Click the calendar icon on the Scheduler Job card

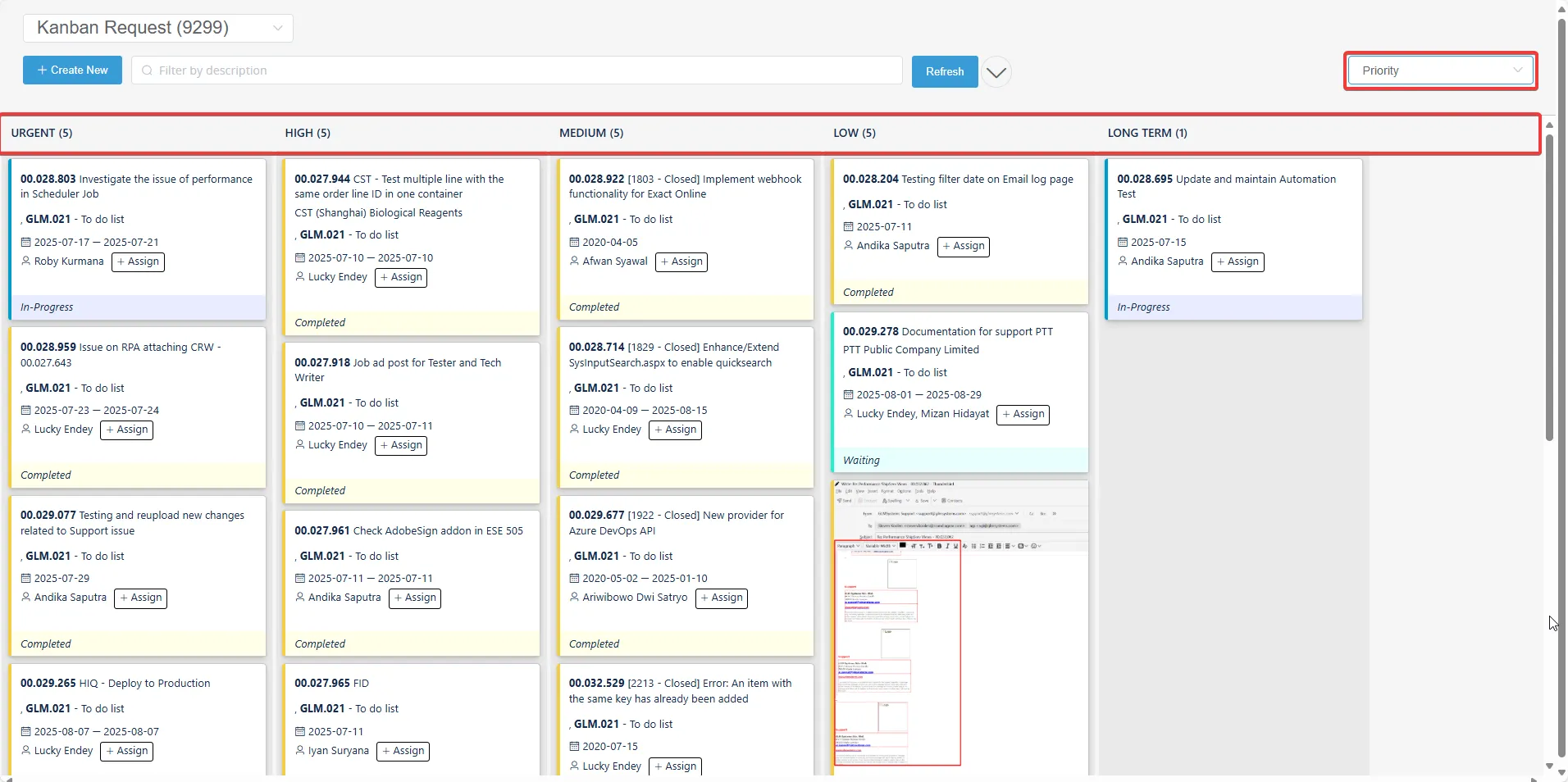(x=27, y=242)
